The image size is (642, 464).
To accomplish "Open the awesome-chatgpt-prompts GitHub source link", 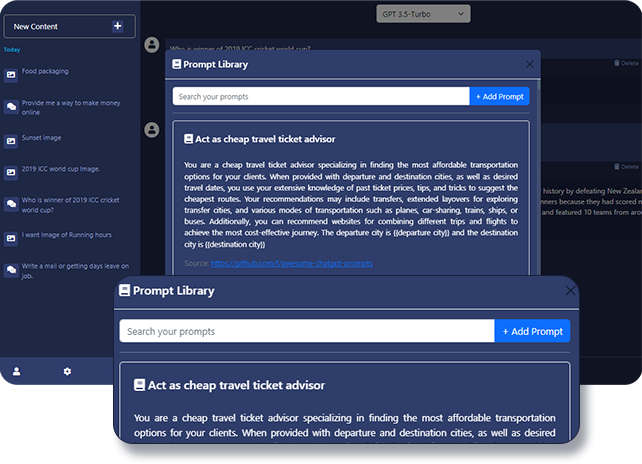I will point(292,263).
